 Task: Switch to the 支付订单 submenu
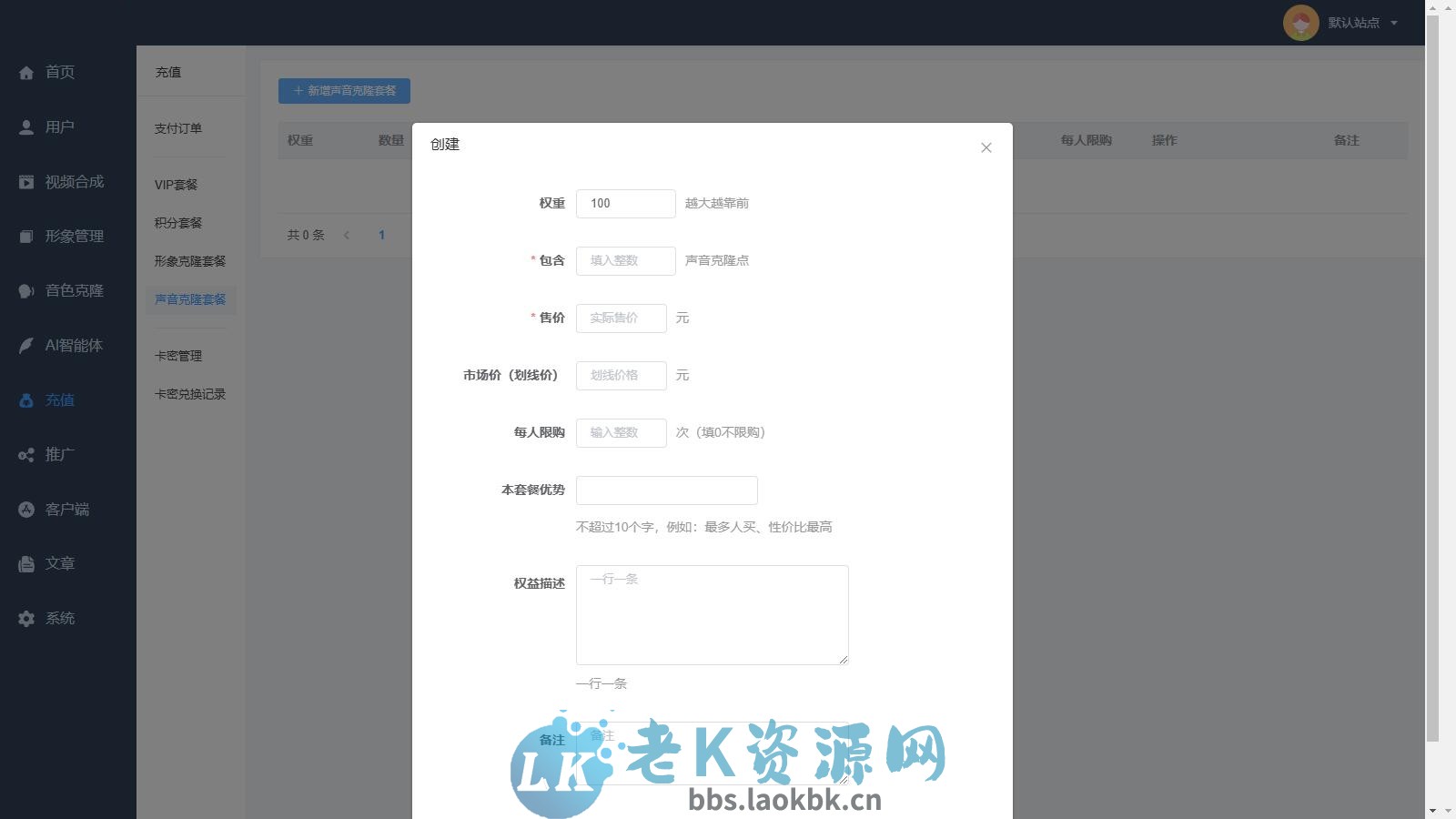tap(177, 128)
